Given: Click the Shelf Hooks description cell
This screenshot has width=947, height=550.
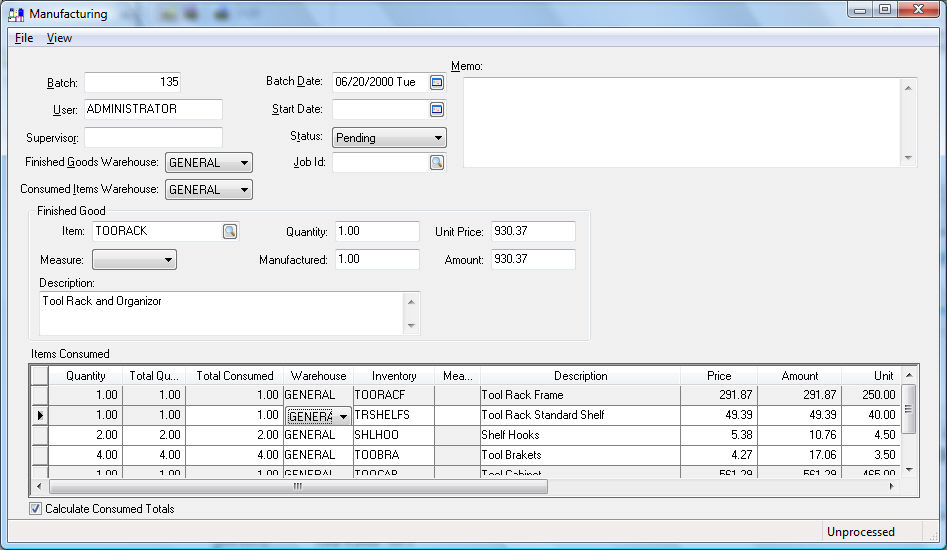Looking at the screenshot, I should tap(580, 435).
